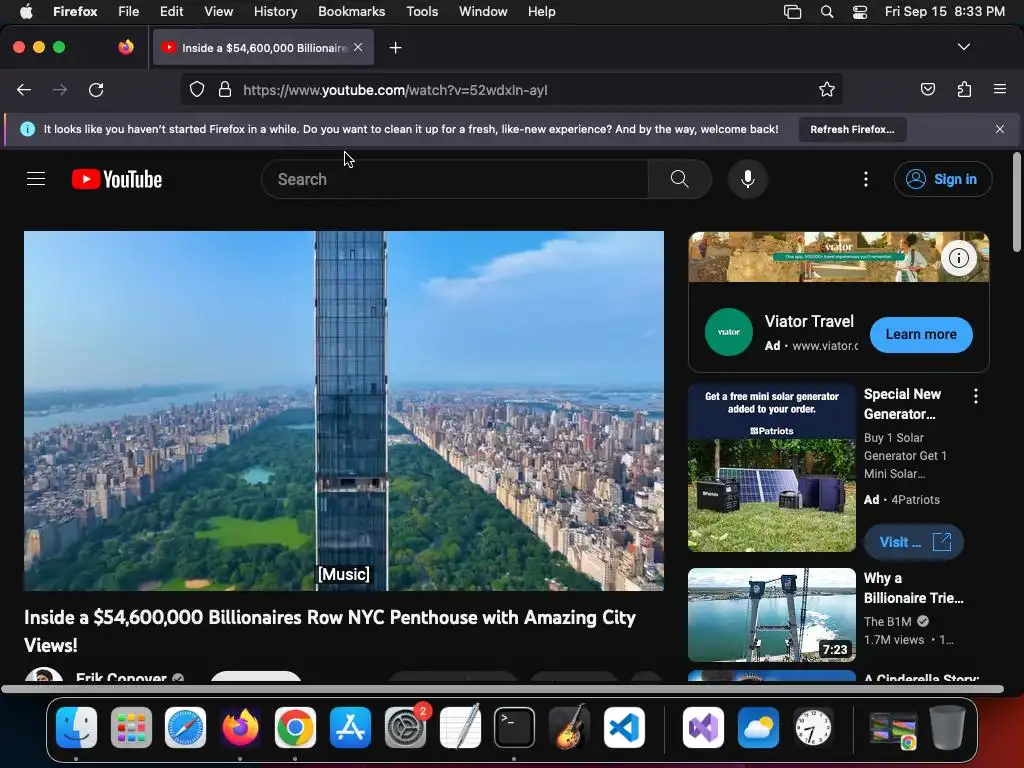Open the File menu
The image size is (1024, 768).
pyautogui.click(x=129, y=12)
